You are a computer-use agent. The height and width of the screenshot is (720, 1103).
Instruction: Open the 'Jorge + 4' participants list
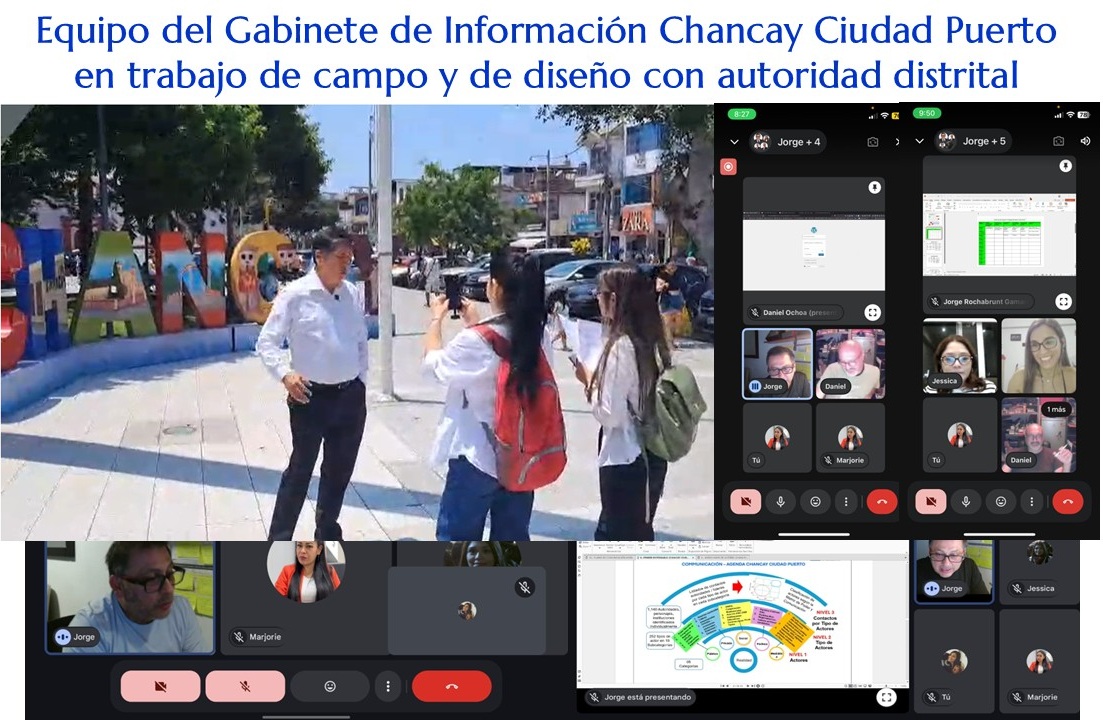click(790, 142)
